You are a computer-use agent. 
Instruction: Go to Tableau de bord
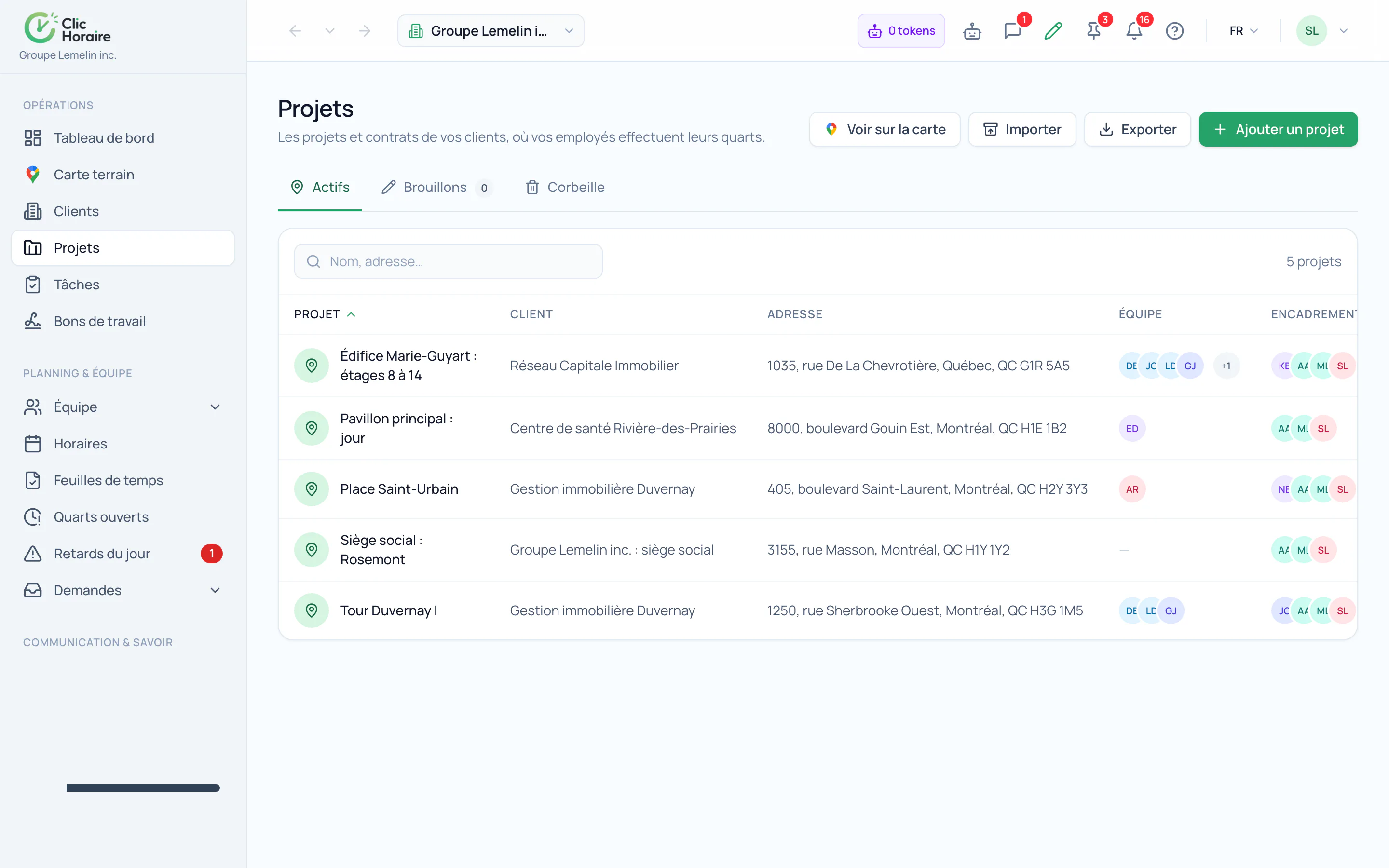click(123, 138)
